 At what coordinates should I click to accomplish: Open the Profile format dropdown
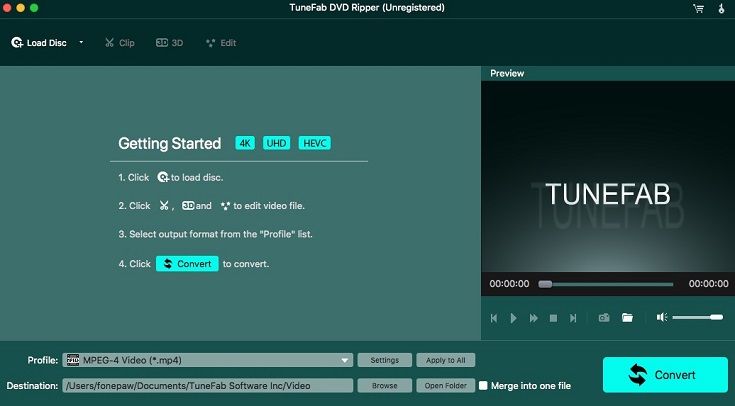coord(208,360)
